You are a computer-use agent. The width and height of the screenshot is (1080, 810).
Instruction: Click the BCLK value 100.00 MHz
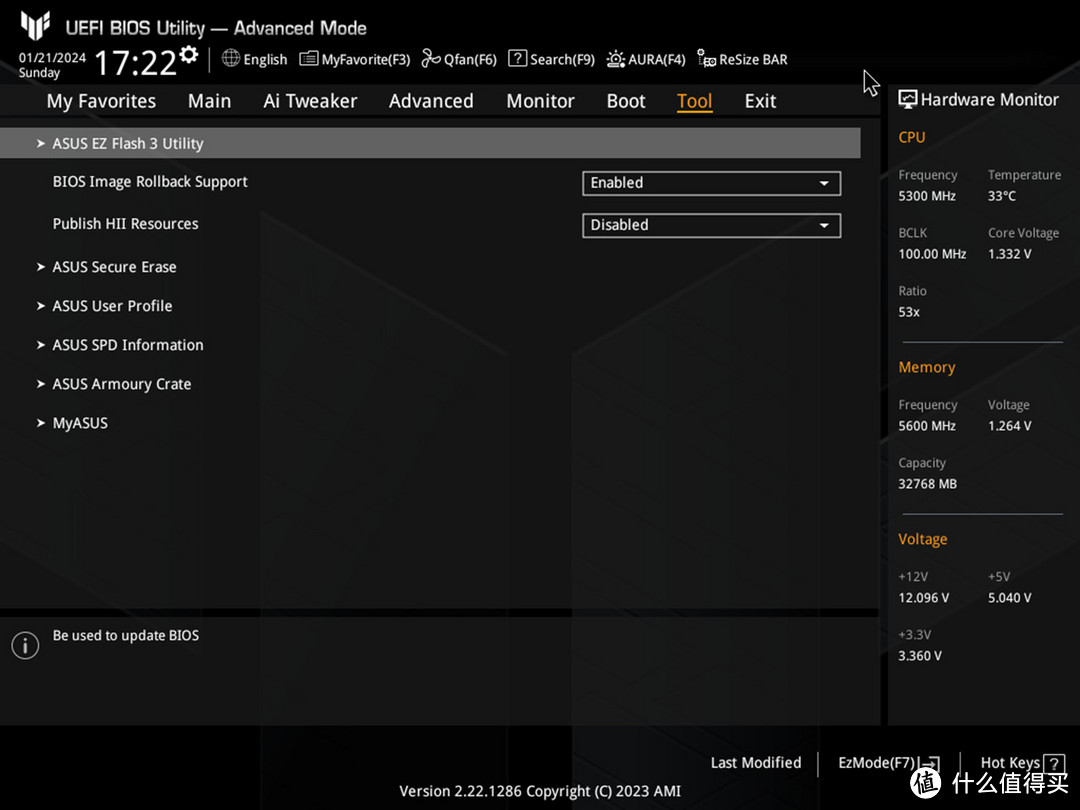coord(932,254)
